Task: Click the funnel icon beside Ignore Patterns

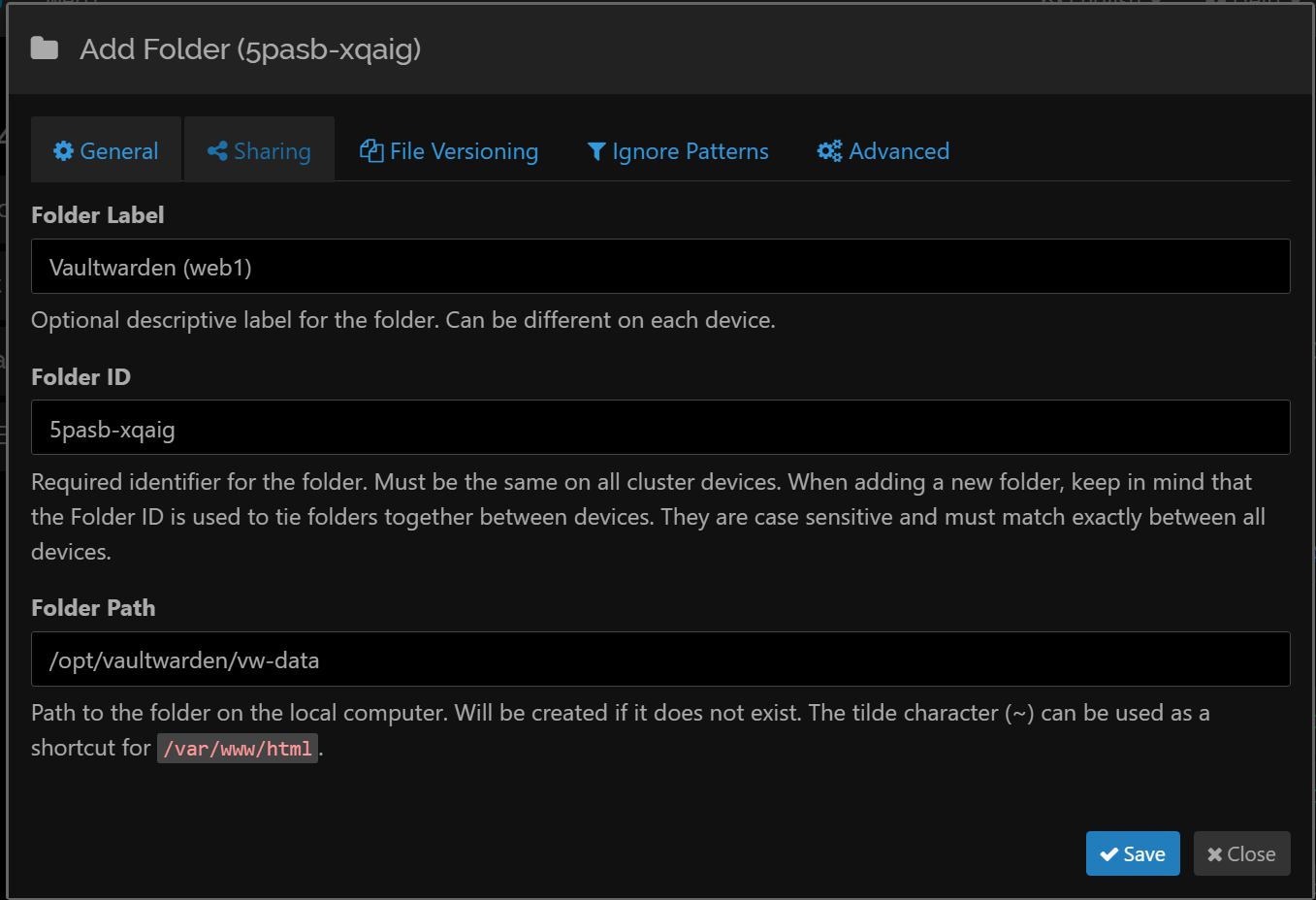Action: coord(596,151)
